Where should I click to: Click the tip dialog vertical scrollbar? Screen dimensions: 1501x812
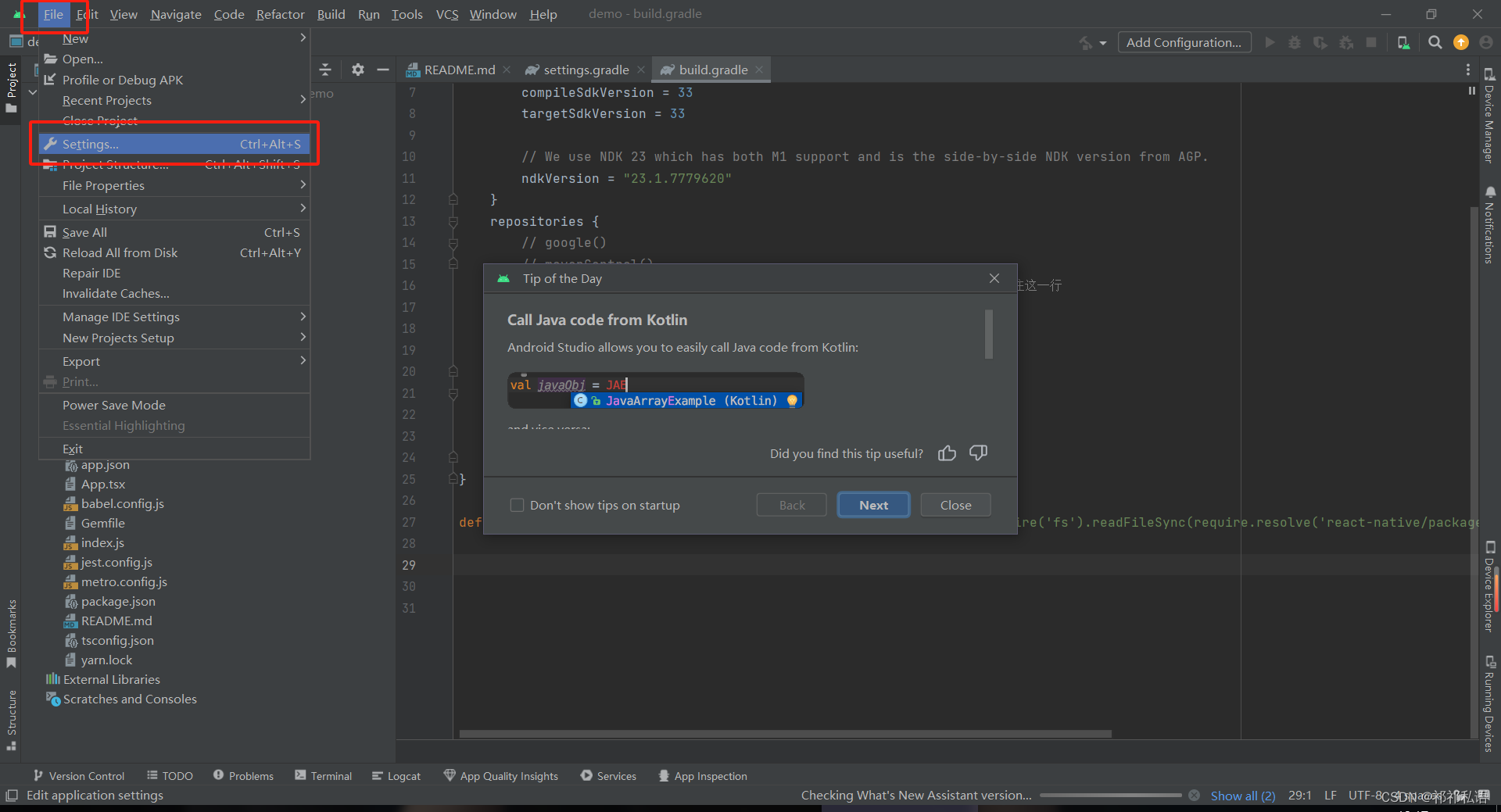[x=988, y=334]
